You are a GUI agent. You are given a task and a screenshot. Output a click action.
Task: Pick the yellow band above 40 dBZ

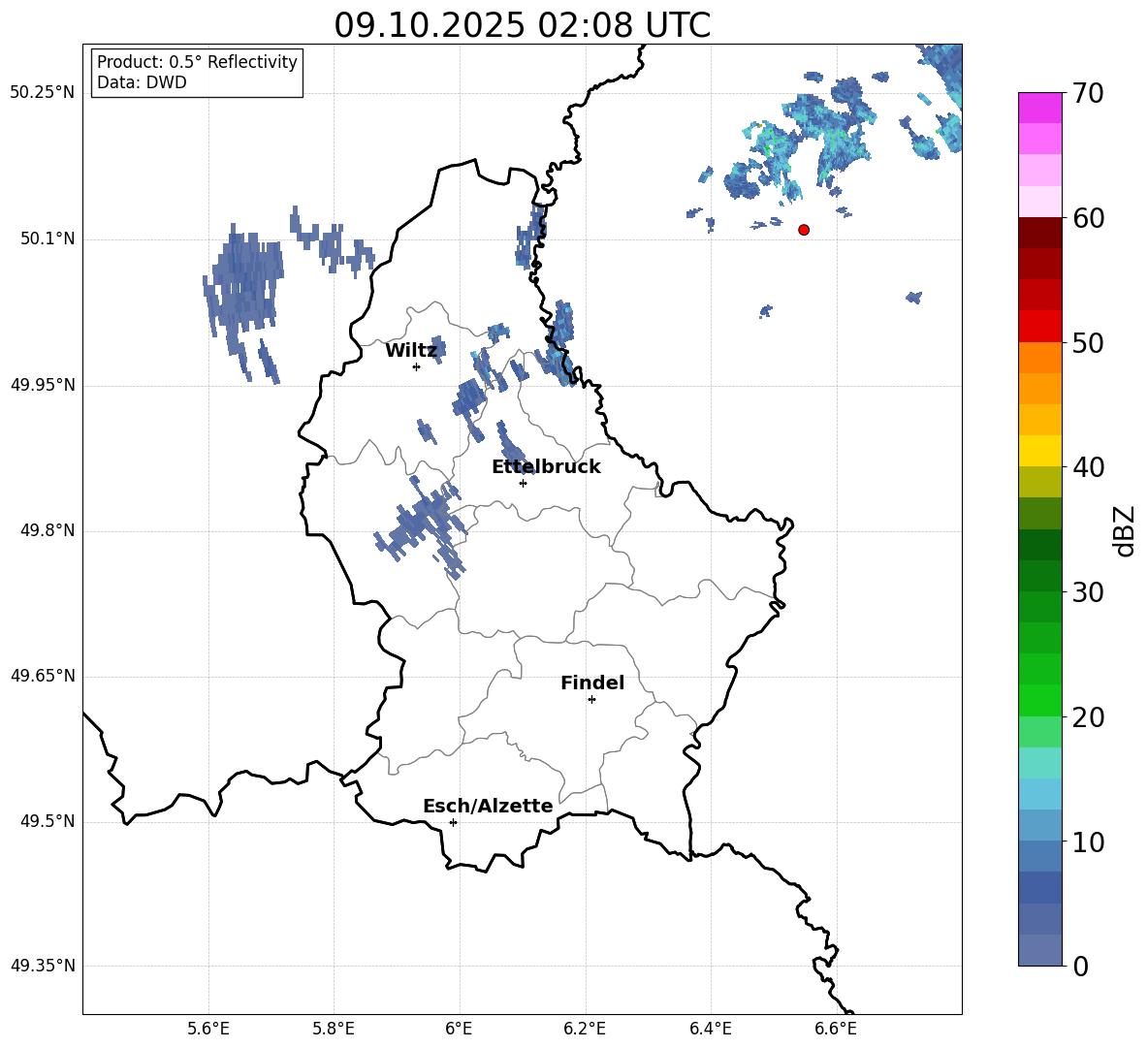[1039, 451]
